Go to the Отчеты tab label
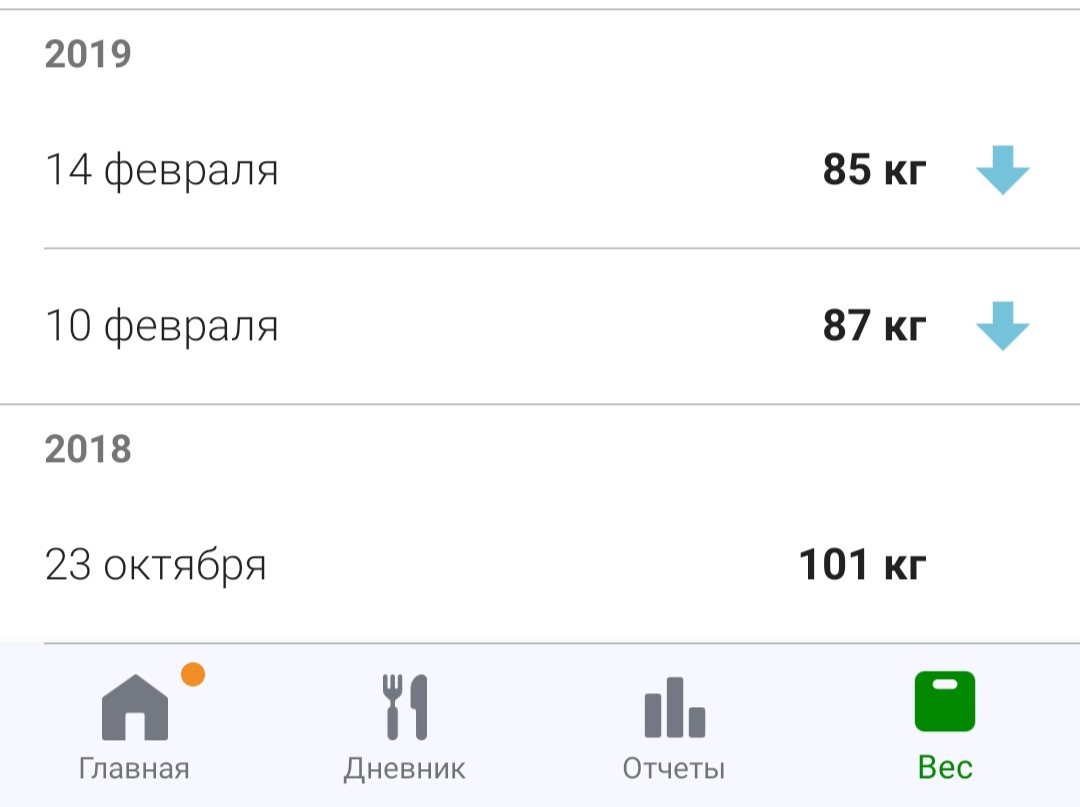This screenshot has height=807, width=1080. [x=674, y=768]
